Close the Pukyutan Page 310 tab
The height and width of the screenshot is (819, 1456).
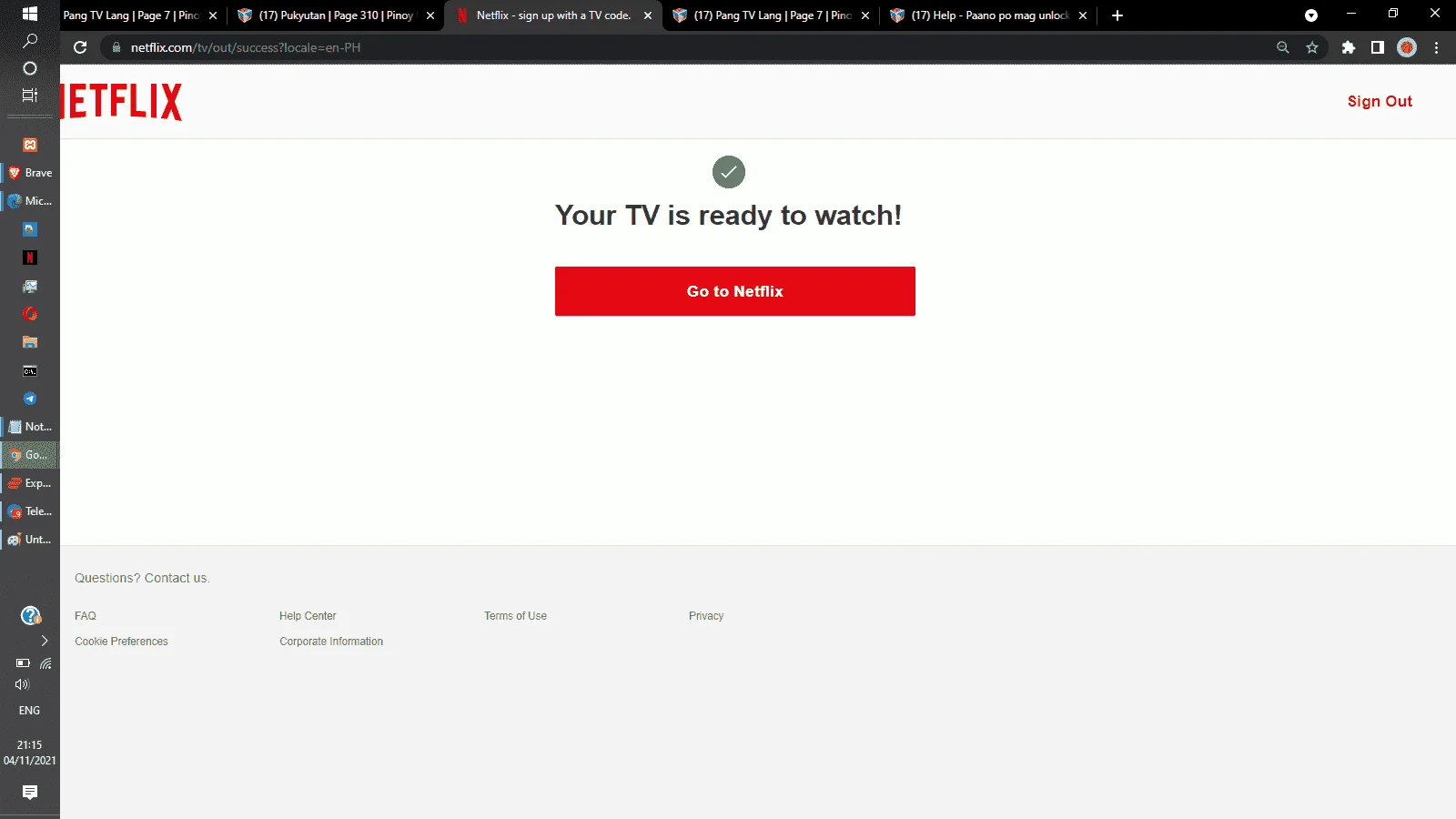pos(430,15)
